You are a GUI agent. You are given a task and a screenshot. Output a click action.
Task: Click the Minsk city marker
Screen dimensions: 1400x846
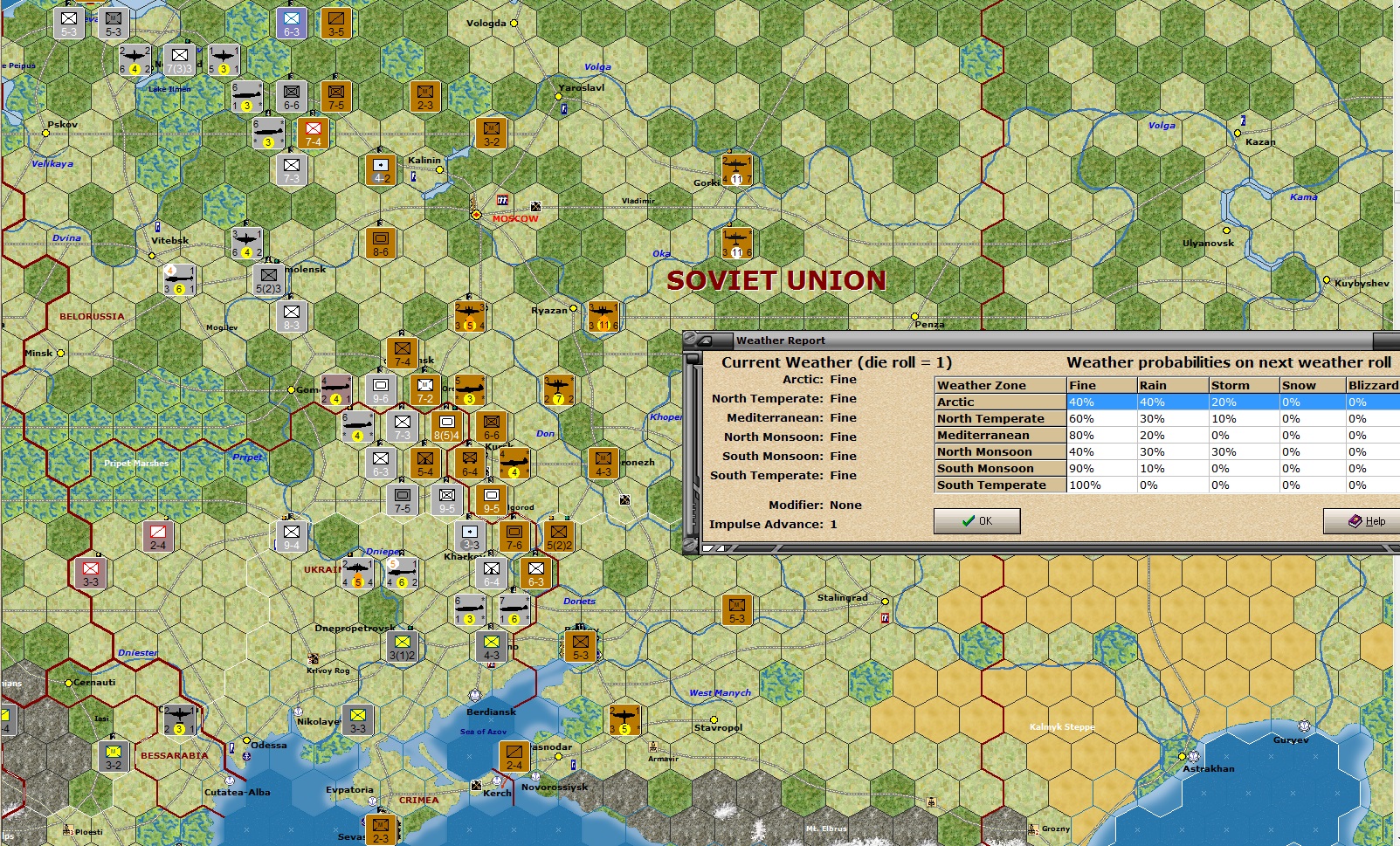pyautogui.click(x=60, y=354)
